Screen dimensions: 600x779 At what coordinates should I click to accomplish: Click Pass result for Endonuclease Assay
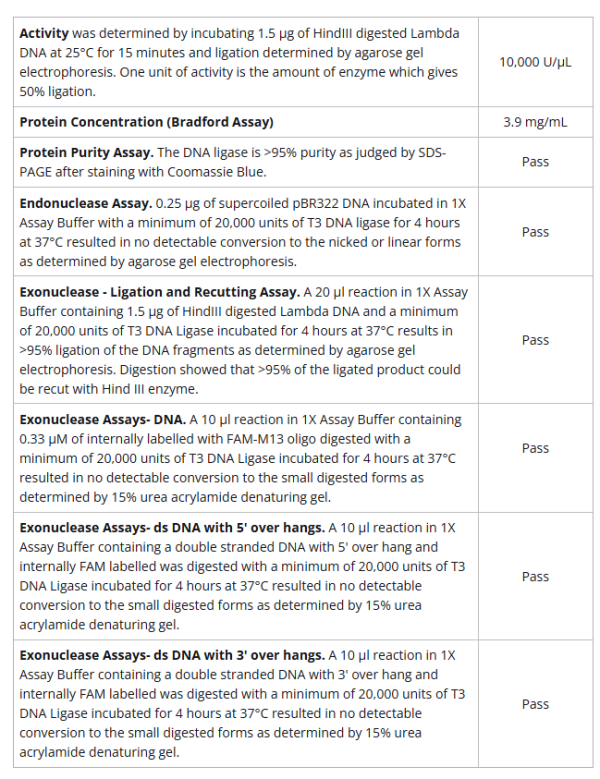coord(535,232)
